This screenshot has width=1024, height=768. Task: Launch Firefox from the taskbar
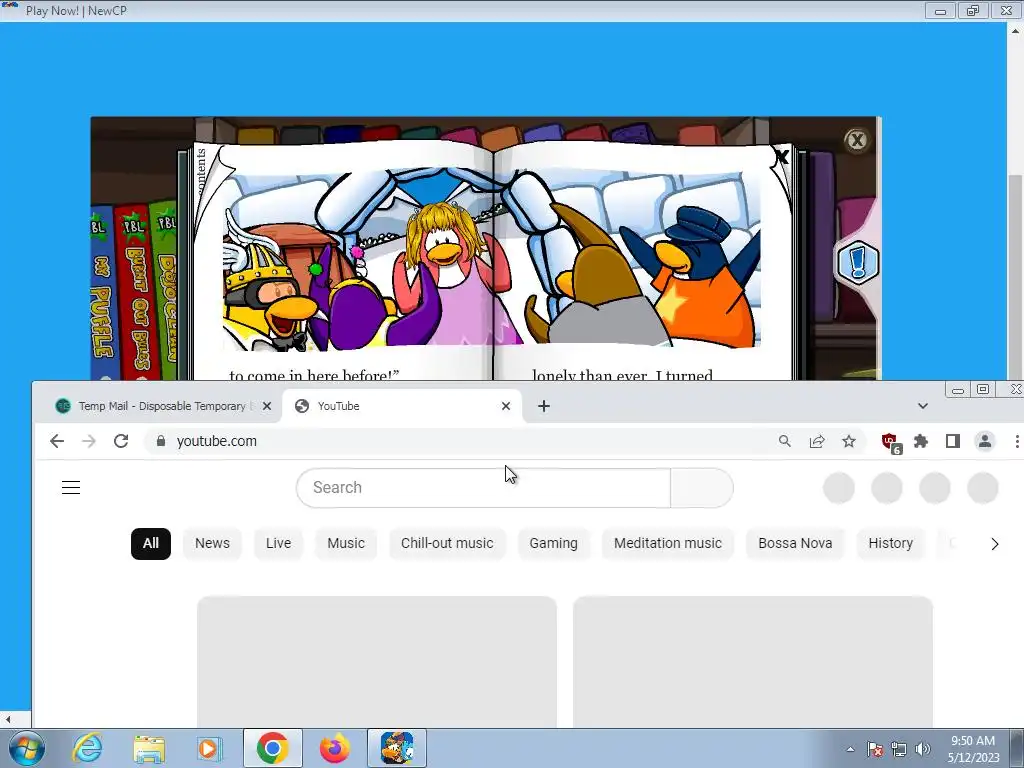coord(334,748)
